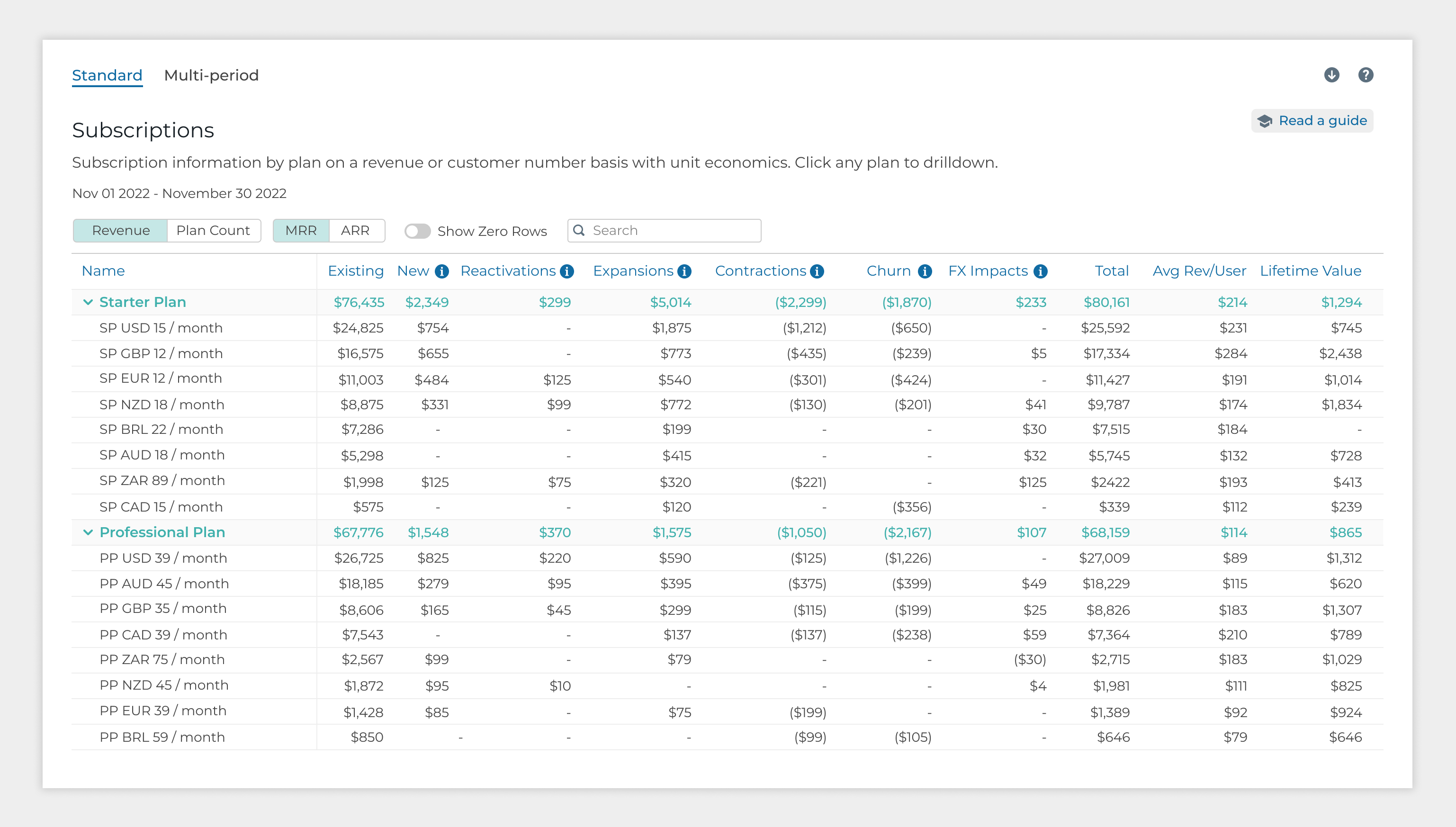Viewport: 1456px width, 827px height.
Task: Sort by the Reactivations column header
Action: point(508,271)
